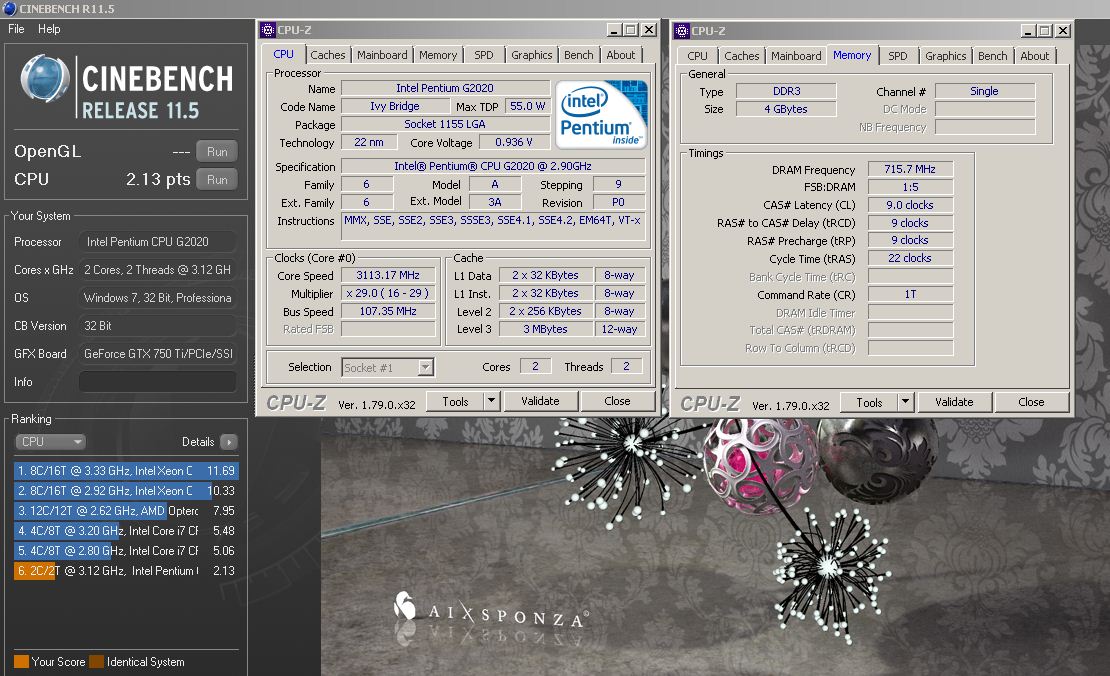Switch to Memory tab in left CPU-Z
1110x676 pixels.
click(x=437, y=55)
